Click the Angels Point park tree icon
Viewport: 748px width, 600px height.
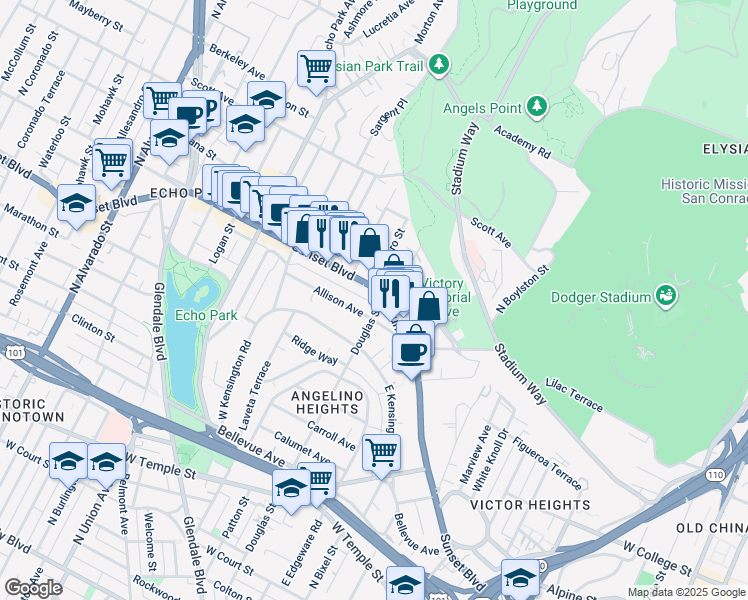pos(537,107)
